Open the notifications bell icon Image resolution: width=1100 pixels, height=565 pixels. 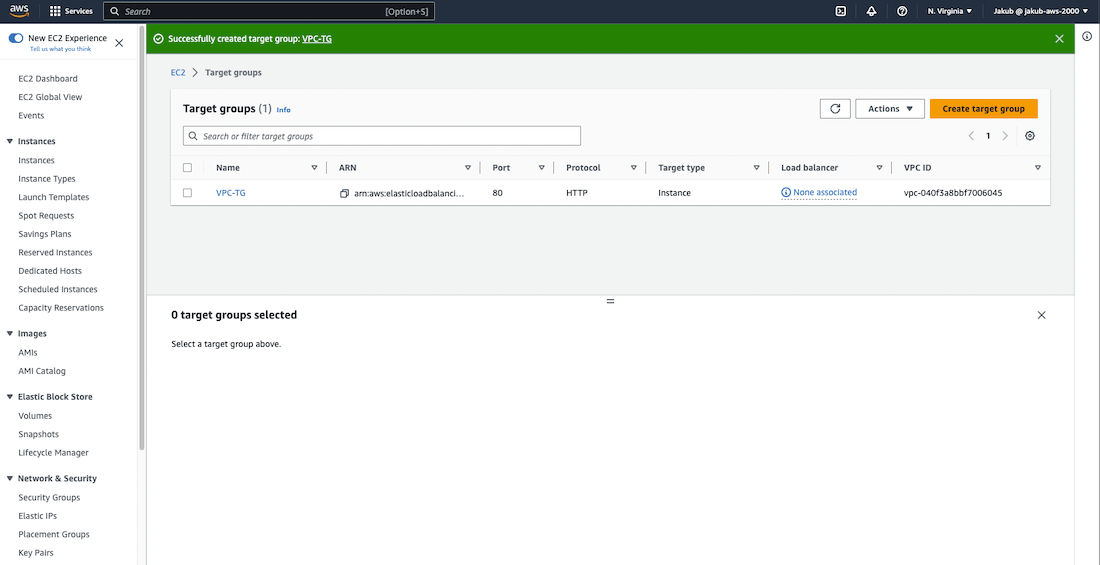point(871,11)
